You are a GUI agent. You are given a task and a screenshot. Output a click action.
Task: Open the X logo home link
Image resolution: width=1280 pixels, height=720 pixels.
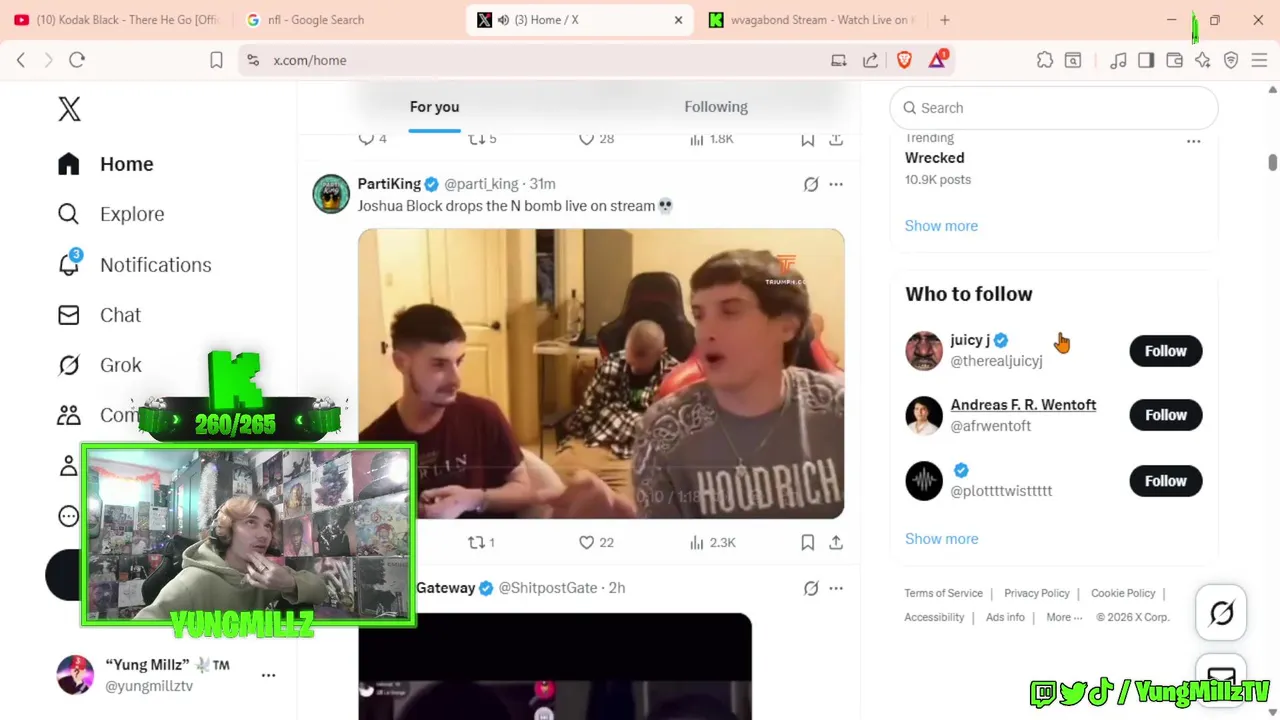click(69, 109)
